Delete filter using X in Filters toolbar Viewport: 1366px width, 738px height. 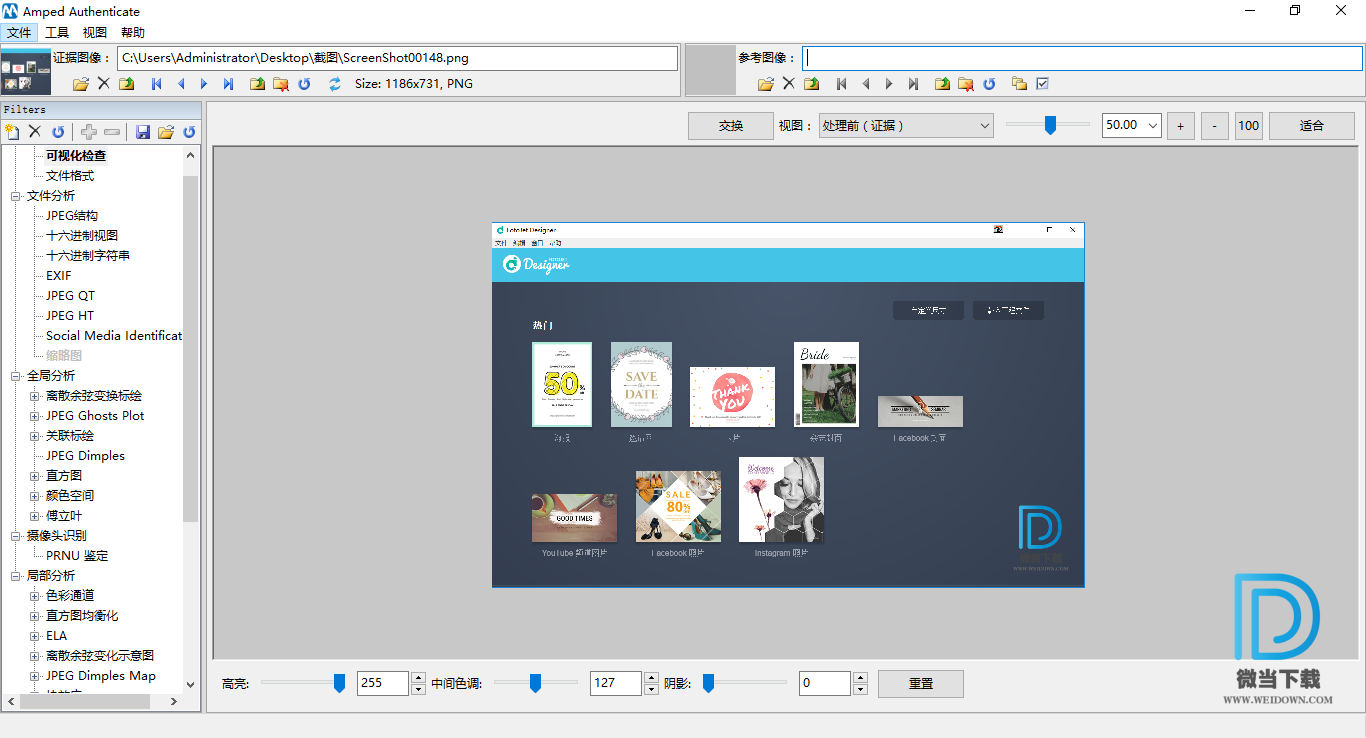(35, 132)
